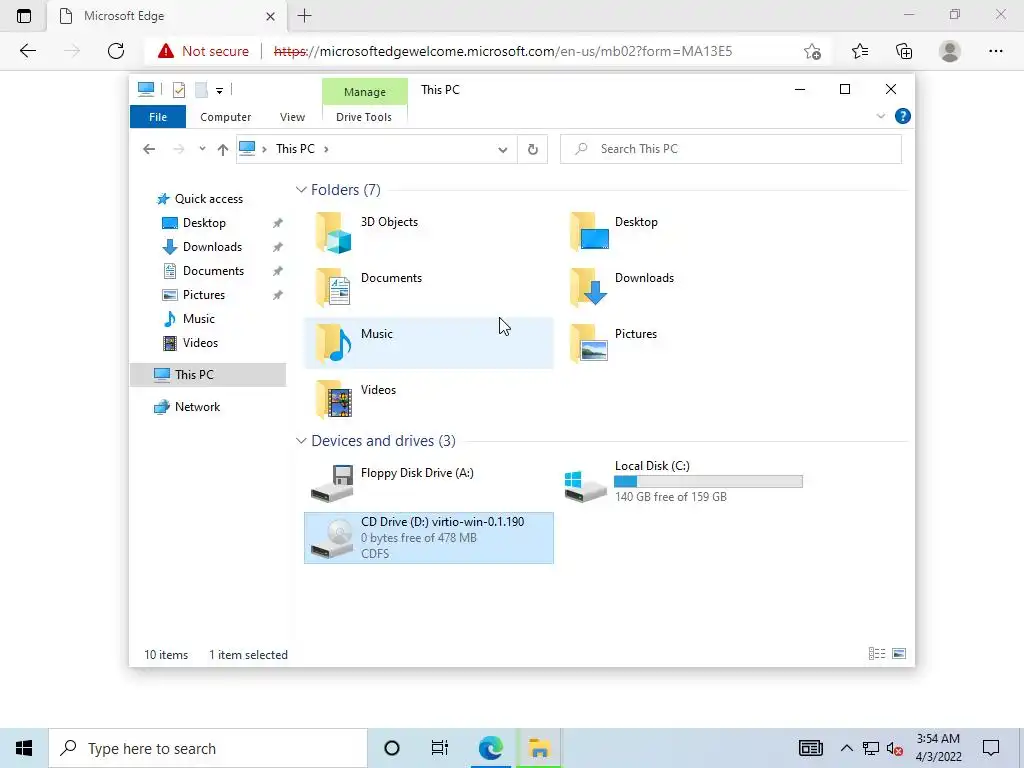Open the notification action center

[x=991, y=748]
